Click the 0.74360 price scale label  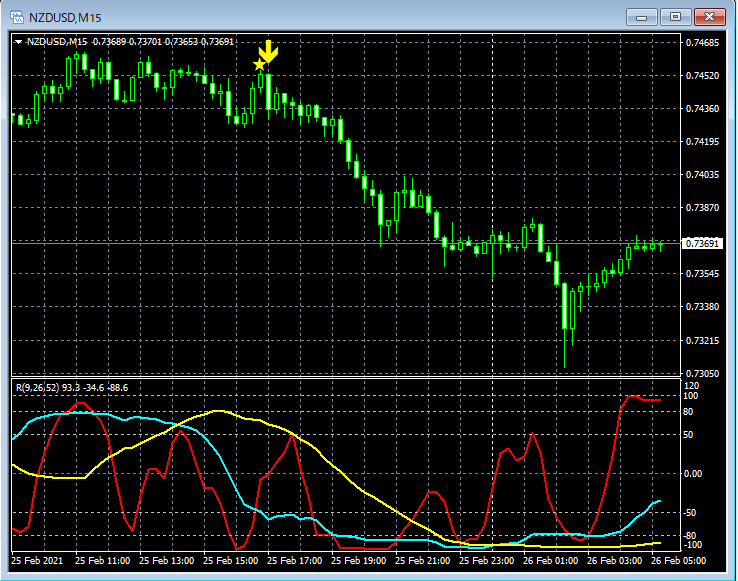coord(702,109)
